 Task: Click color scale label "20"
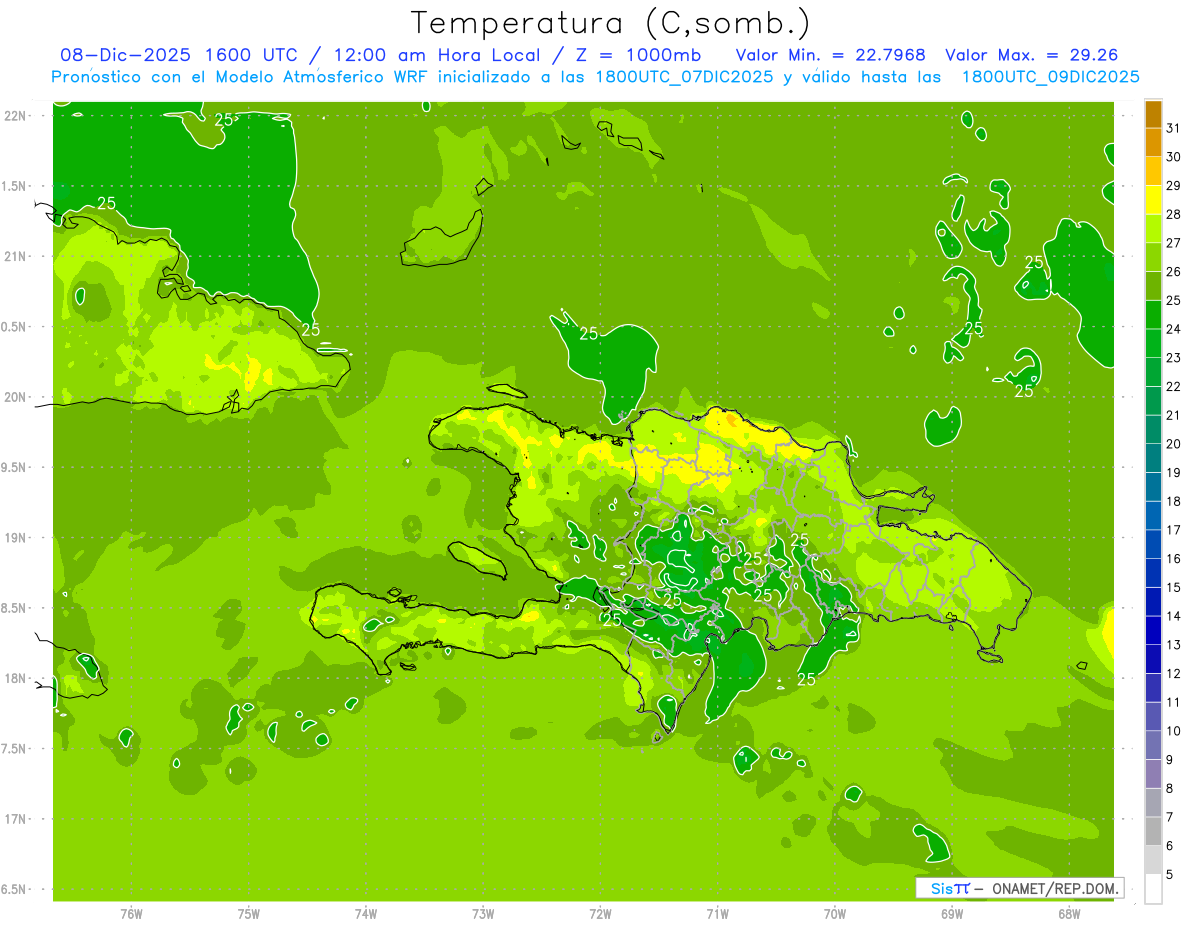1174,444
